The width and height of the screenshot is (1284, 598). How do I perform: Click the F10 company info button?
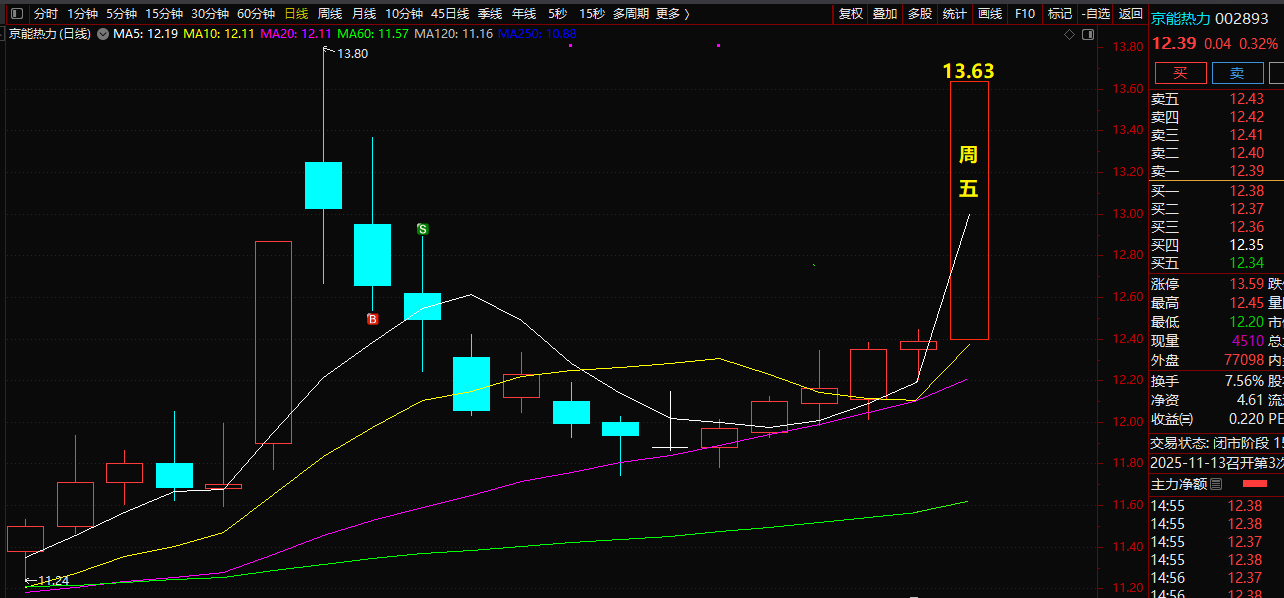pyautogui.click(x=1024, y=14)
